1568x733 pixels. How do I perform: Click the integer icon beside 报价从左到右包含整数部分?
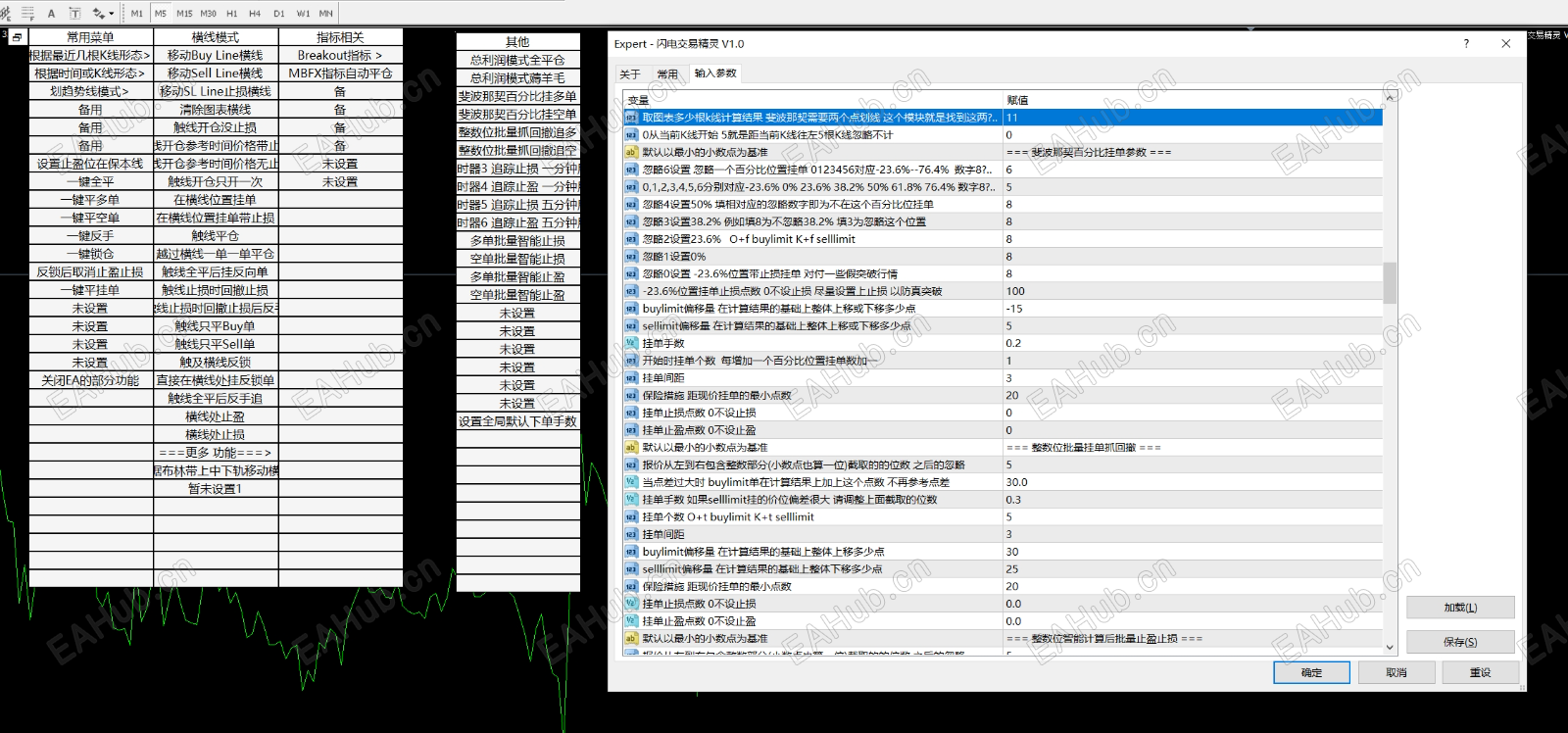coord(632,464)
